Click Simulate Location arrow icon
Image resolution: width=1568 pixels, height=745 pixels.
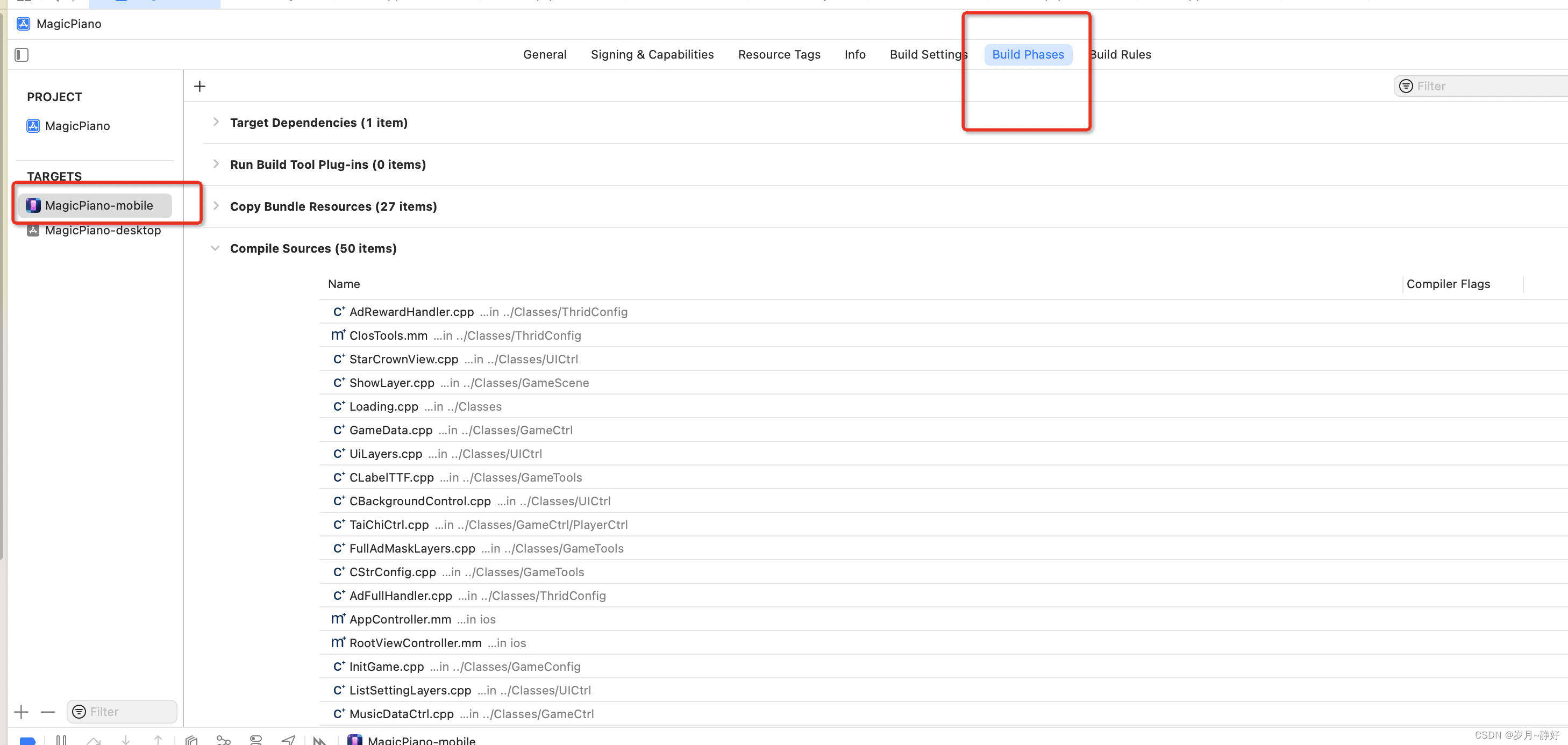289,740
